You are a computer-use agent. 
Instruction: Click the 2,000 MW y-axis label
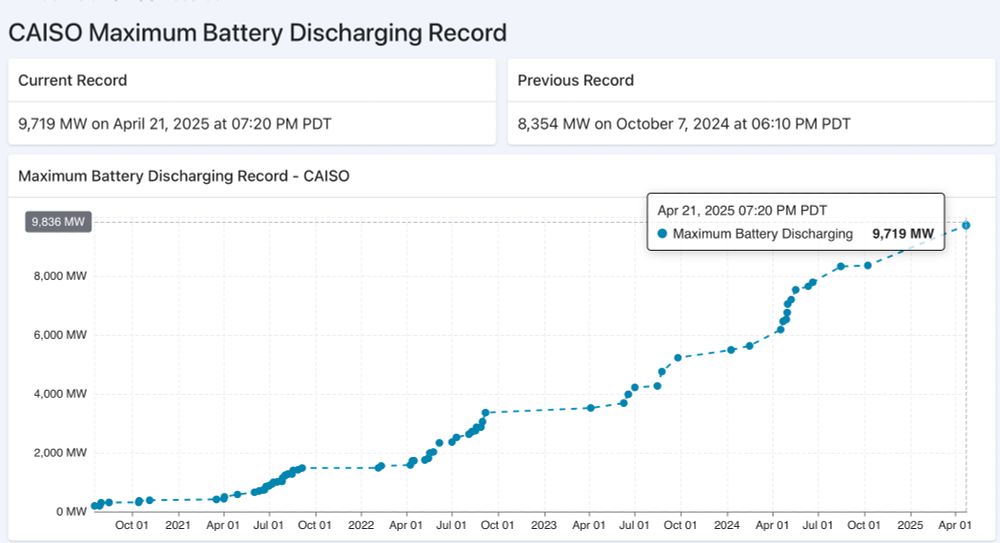[60, 453]
